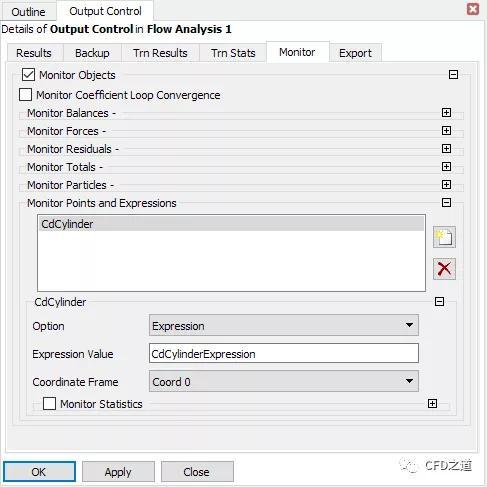Viewport: 487px width, 487px height.
Task: Enable Monitor Coefficient Loop Convergence
Action: pos(26,95)
